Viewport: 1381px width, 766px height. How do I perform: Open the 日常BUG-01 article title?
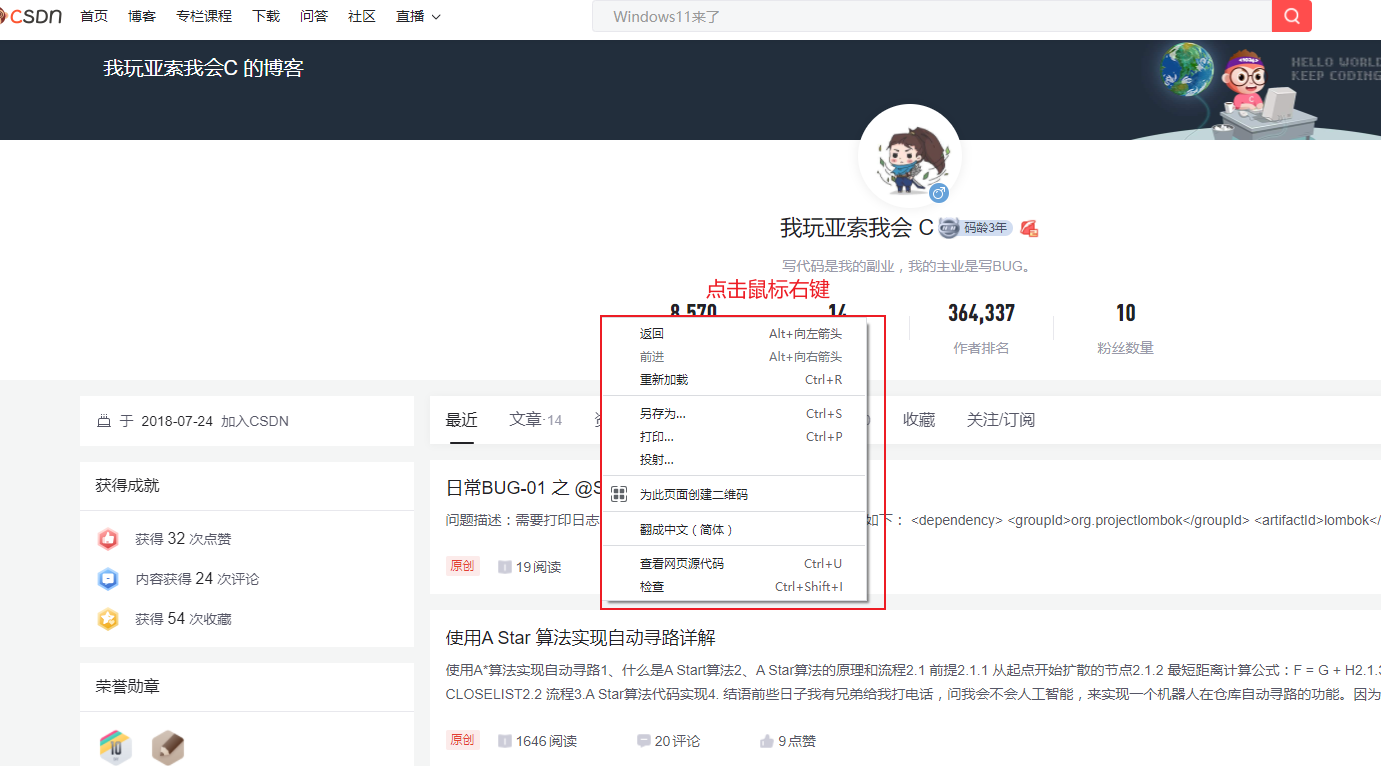tap(524, 488)
